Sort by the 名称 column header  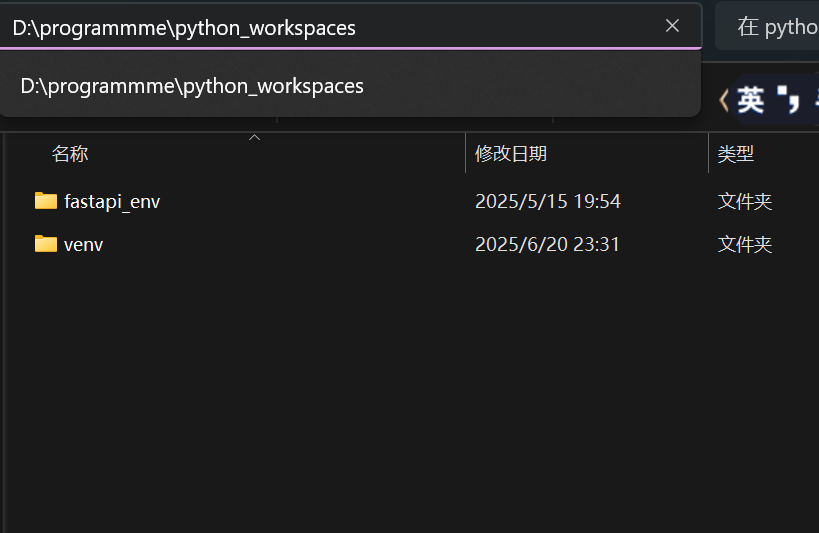(70, 154)
